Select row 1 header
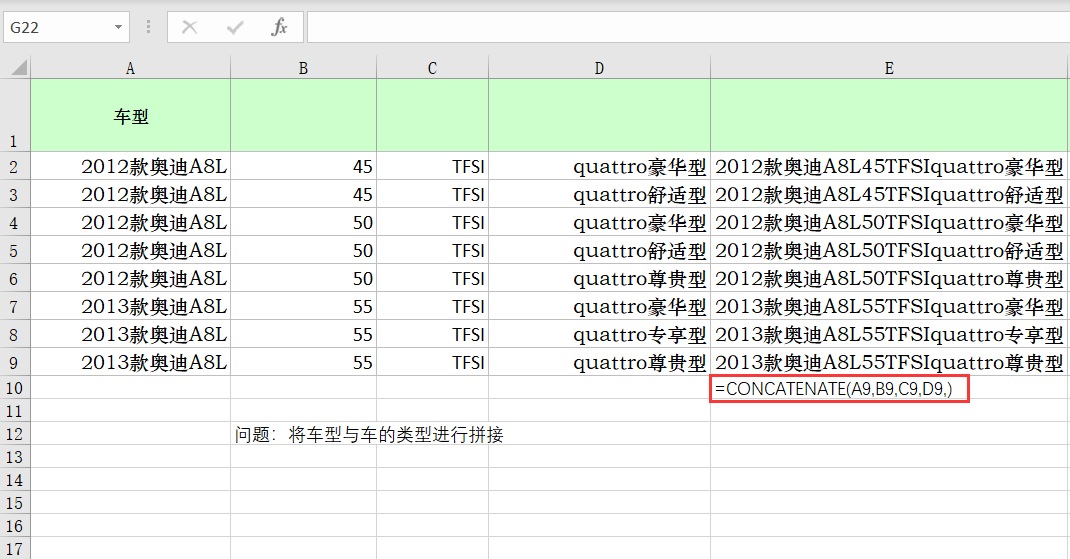Viewport: 1070px width, 559px height. pyautogui.click(x=14, y=115)
